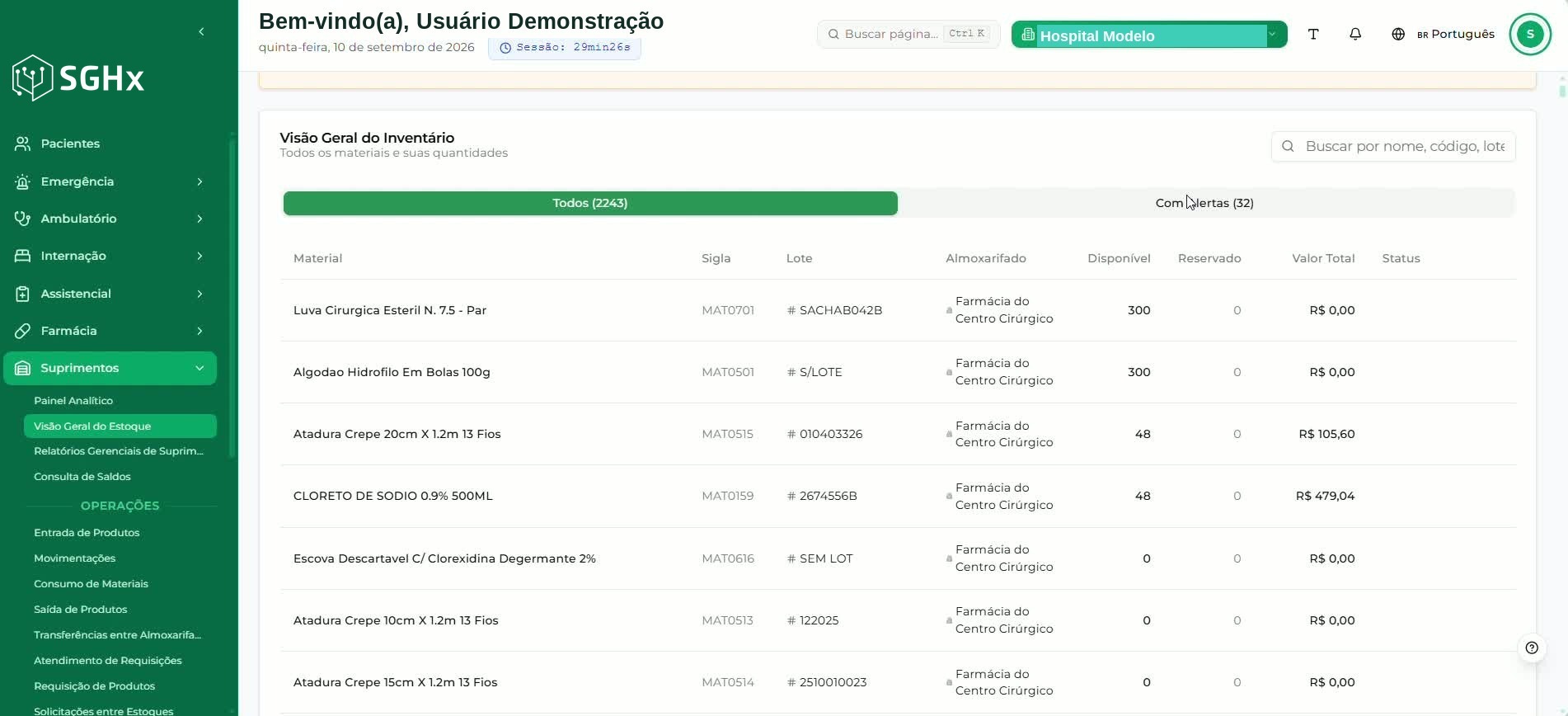This screenshot has height=716, width=1568.
Task: Open notifications bell
Action: [1355, 34]
